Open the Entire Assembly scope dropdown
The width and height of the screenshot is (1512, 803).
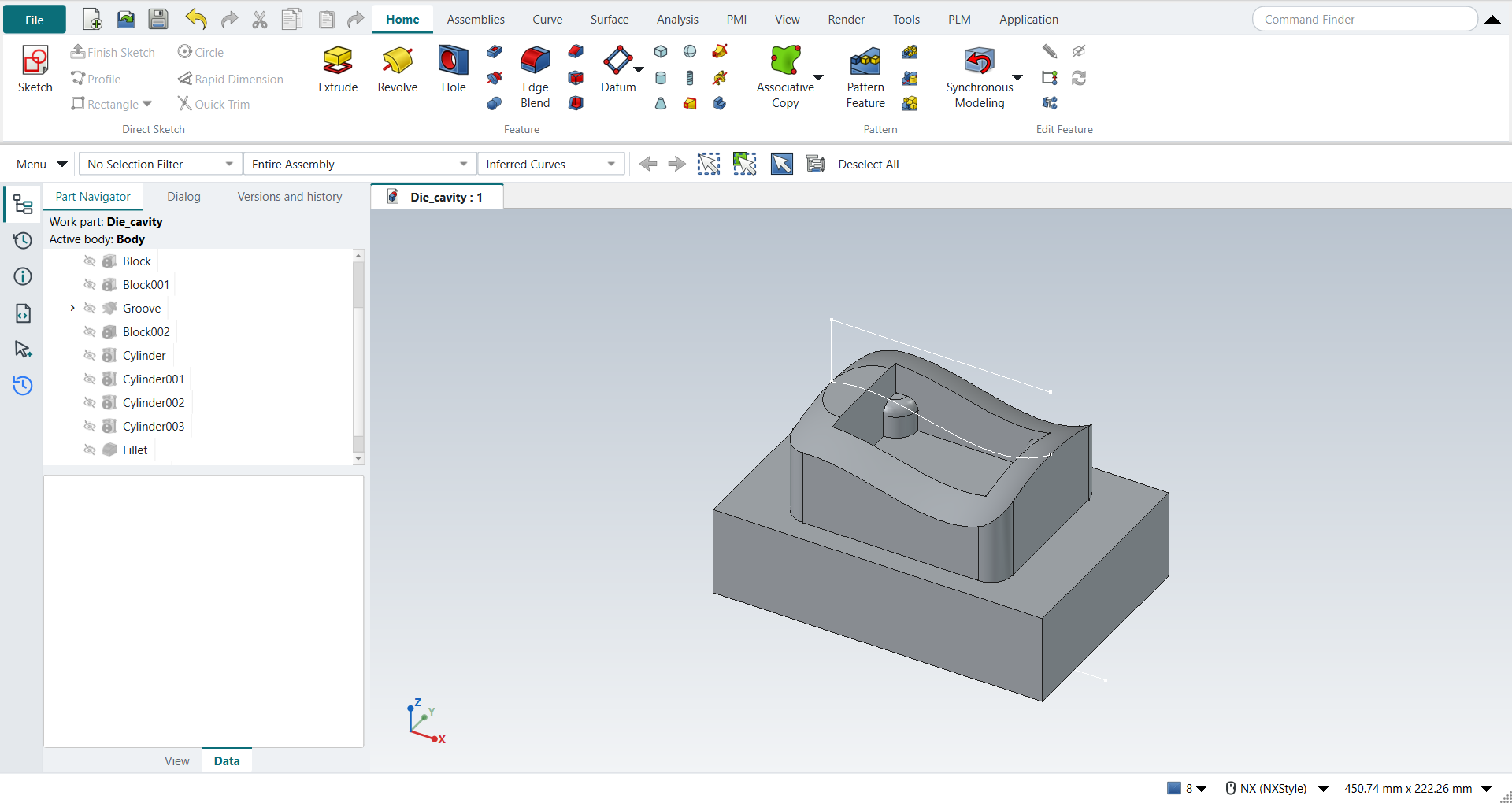360,164
